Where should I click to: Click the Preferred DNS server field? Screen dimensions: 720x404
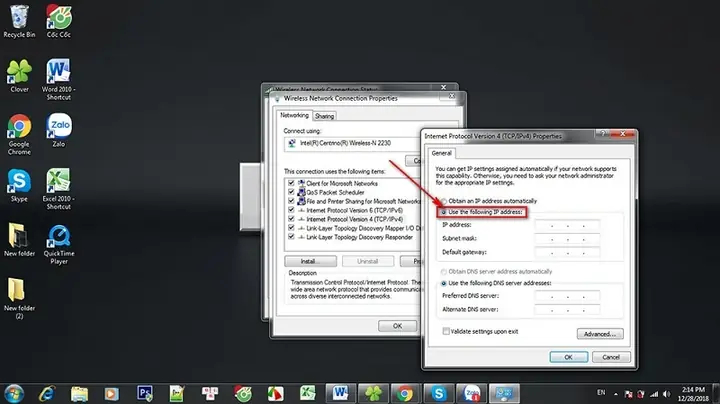point(567,296)
